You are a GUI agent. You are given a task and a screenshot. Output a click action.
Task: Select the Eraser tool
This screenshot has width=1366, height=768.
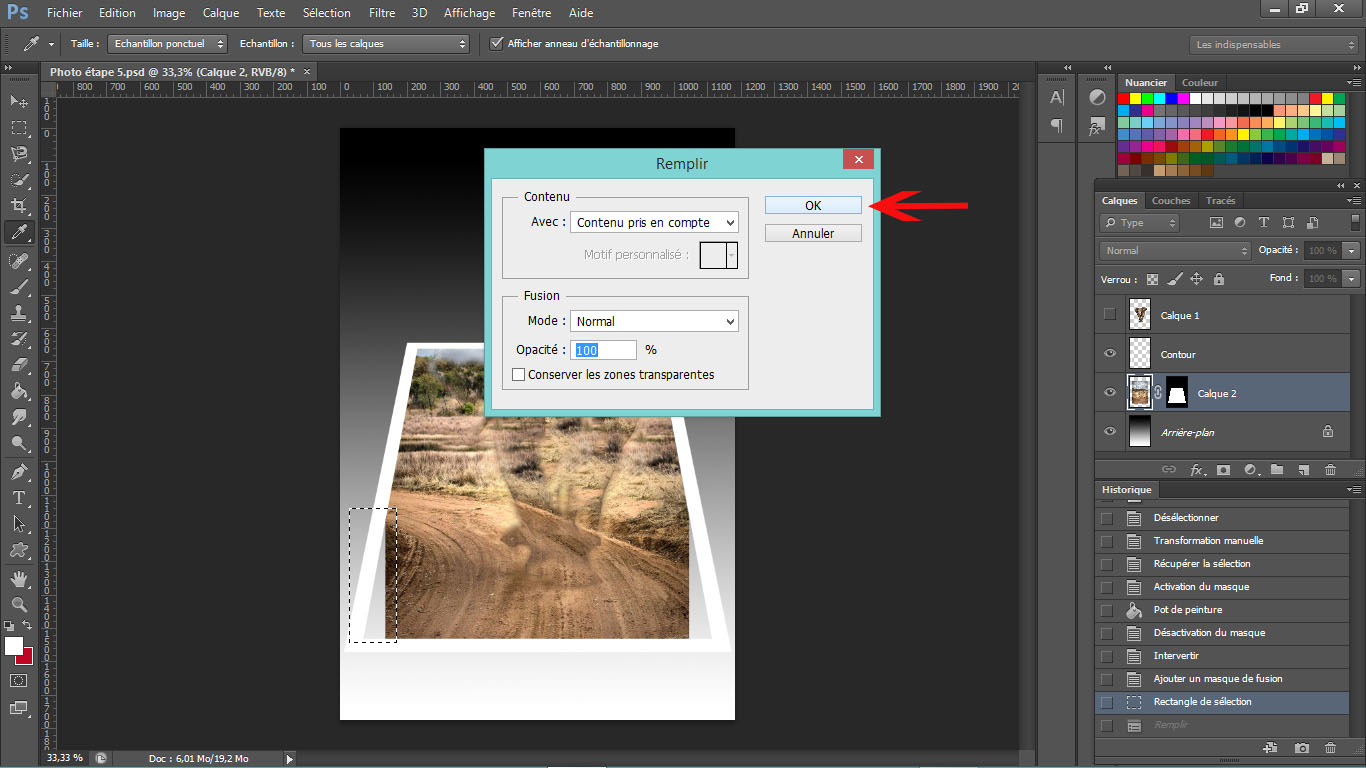point(19,365)
